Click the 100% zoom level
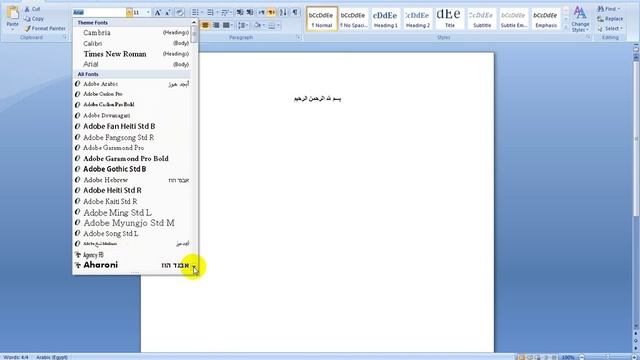The image size is (640, 360). 568,357
